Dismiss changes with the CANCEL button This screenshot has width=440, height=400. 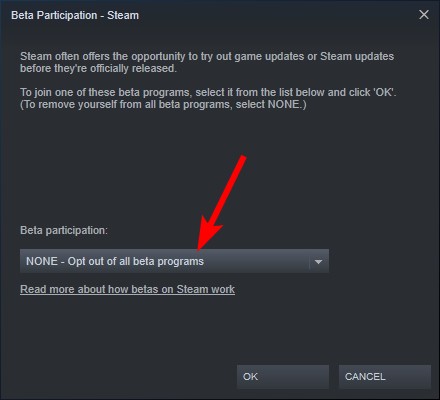click(385, 377)
